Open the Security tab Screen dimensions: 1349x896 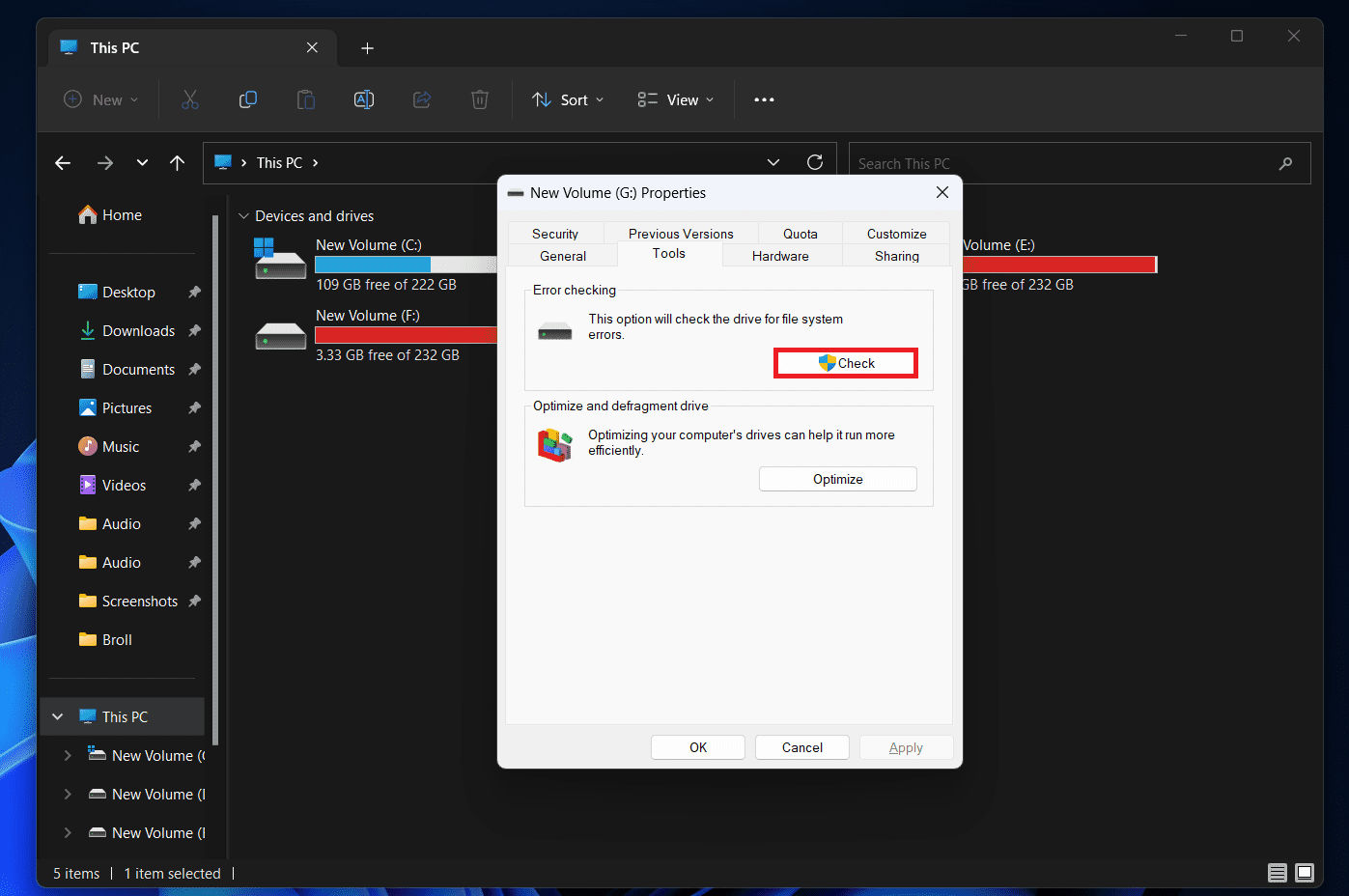555,234
